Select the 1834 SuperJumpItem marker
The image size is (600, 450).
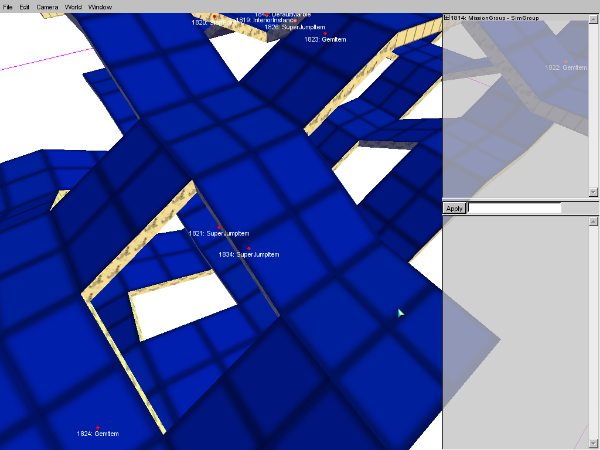point(249,248)
